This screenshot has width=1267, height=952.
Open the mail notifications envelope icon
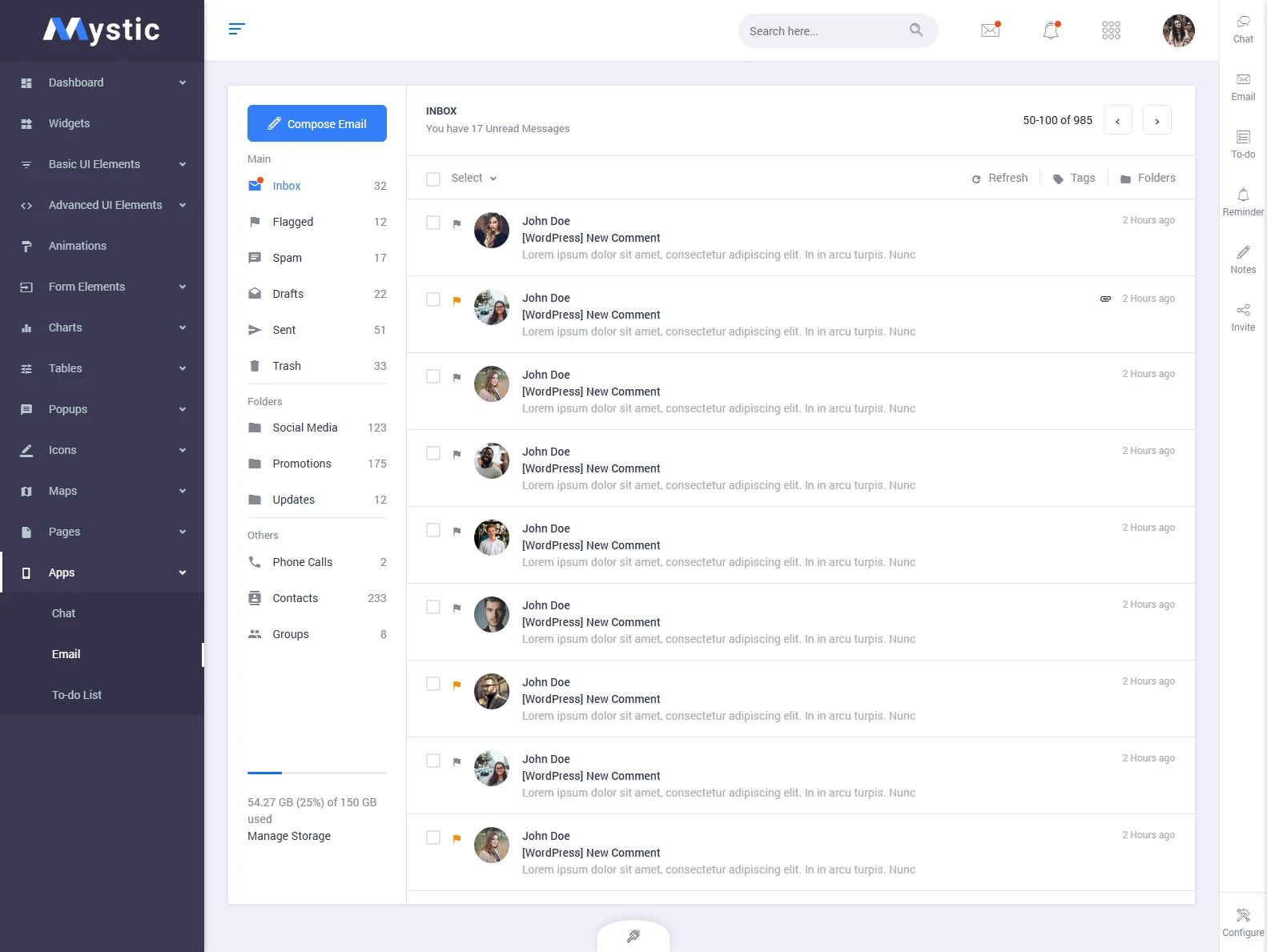click(991, 30)
